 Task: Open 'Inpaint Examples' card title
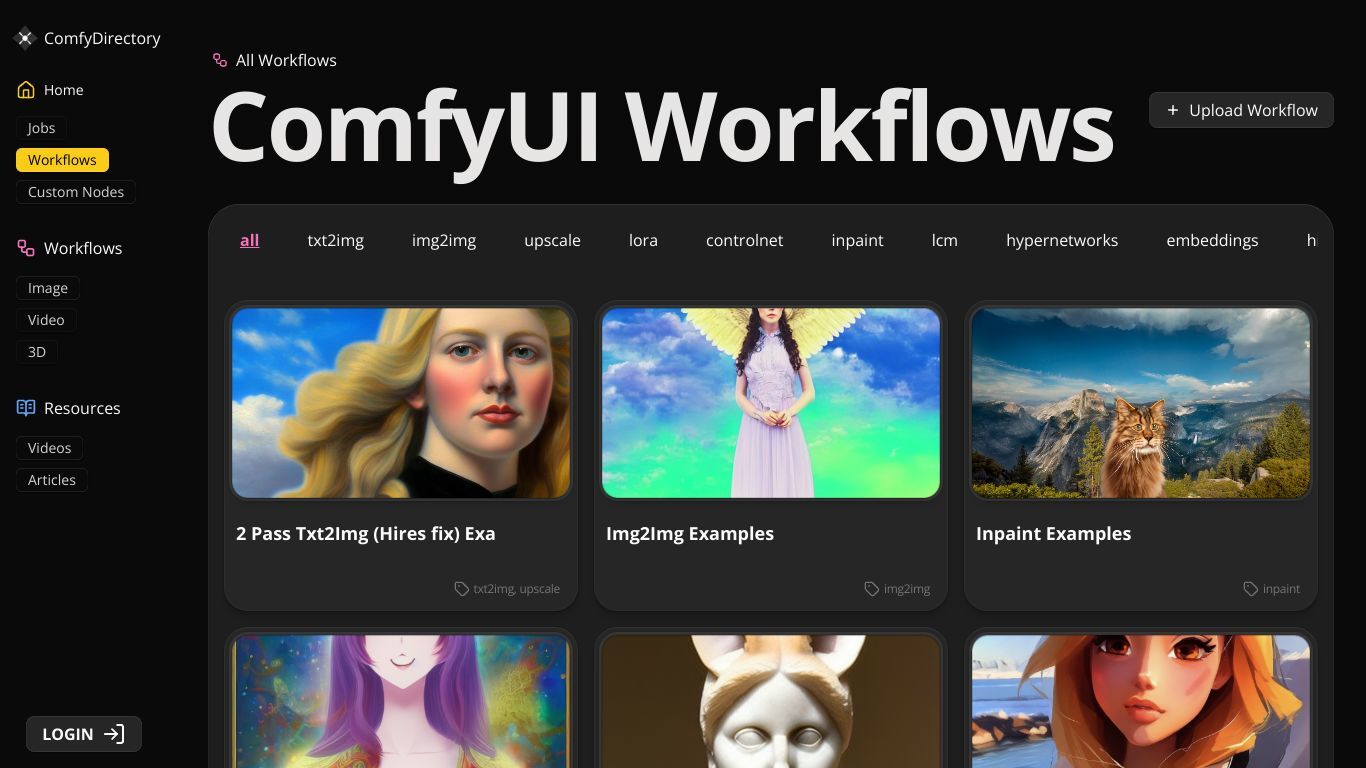click(1053, 534)
